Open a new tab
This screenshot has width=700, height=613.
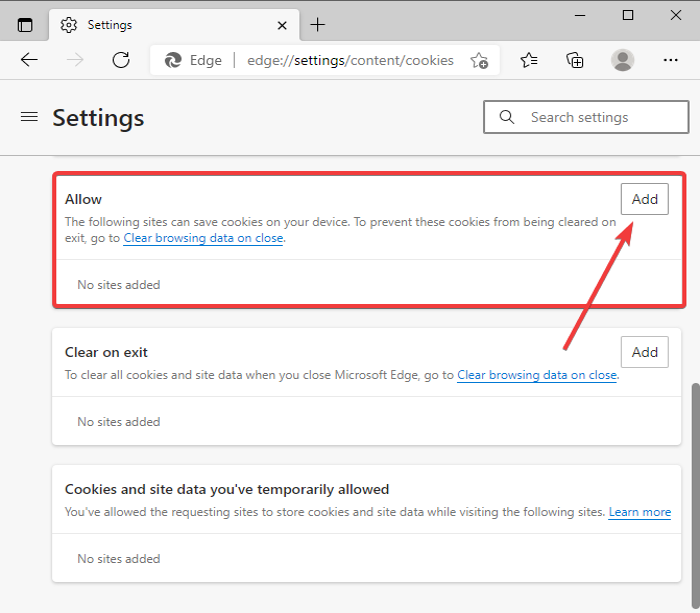pyautogui.click(x=318, y=24)
